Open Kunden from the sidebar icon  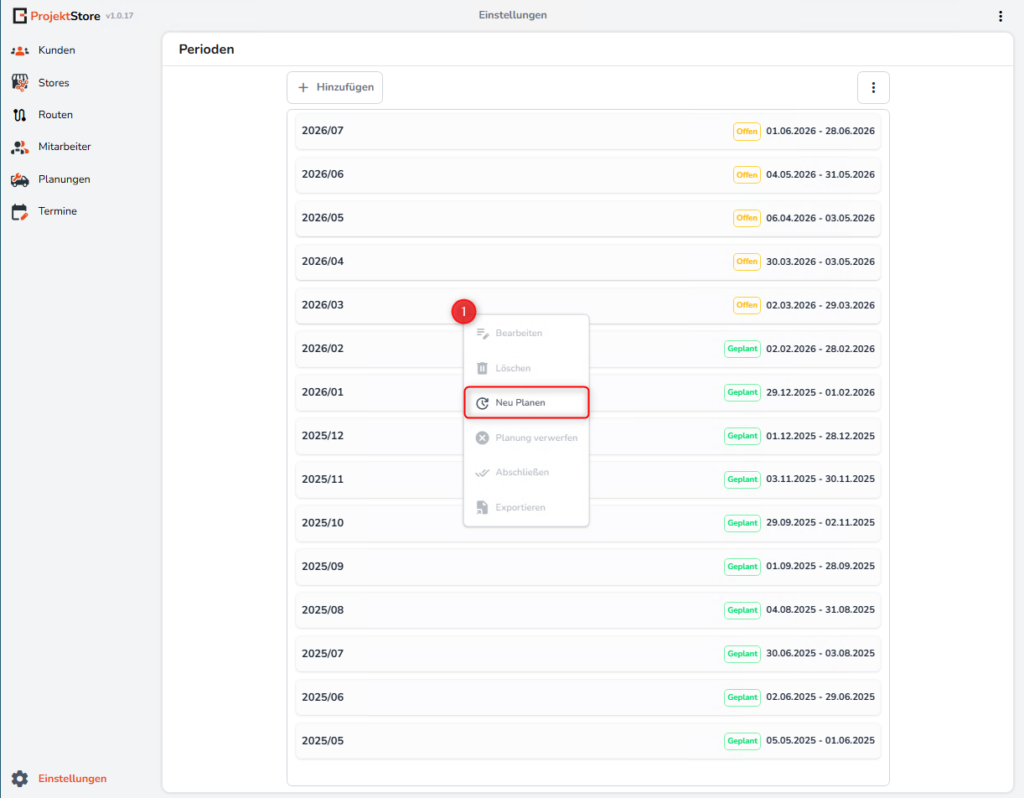pyautogui.click(x=19, y=50)
